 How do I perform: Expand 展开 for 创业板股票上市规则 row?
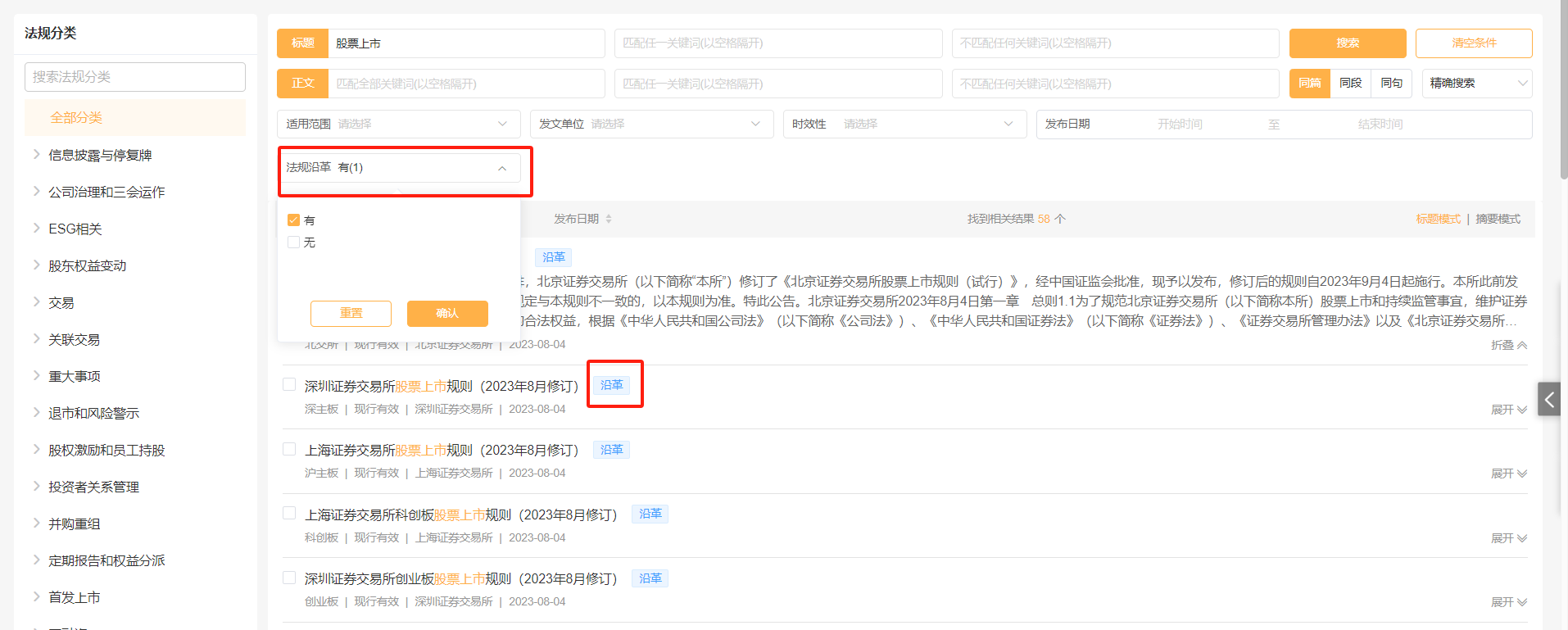(x=1508, y=602)
